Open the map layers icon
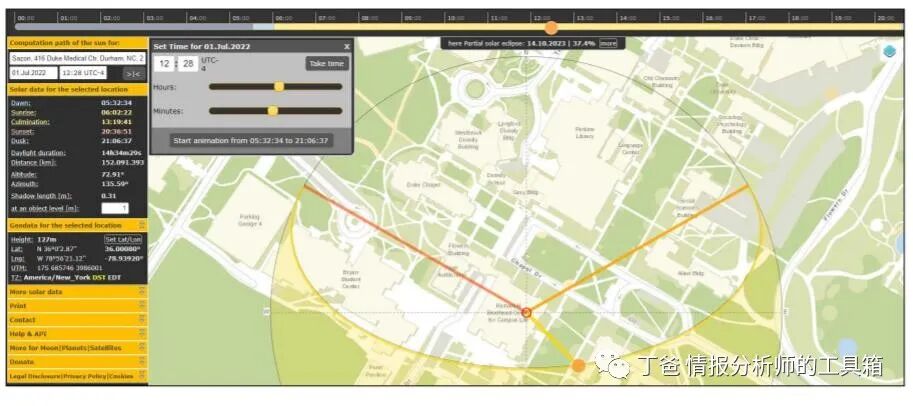 pyautogui.click(x=889, y=52)
